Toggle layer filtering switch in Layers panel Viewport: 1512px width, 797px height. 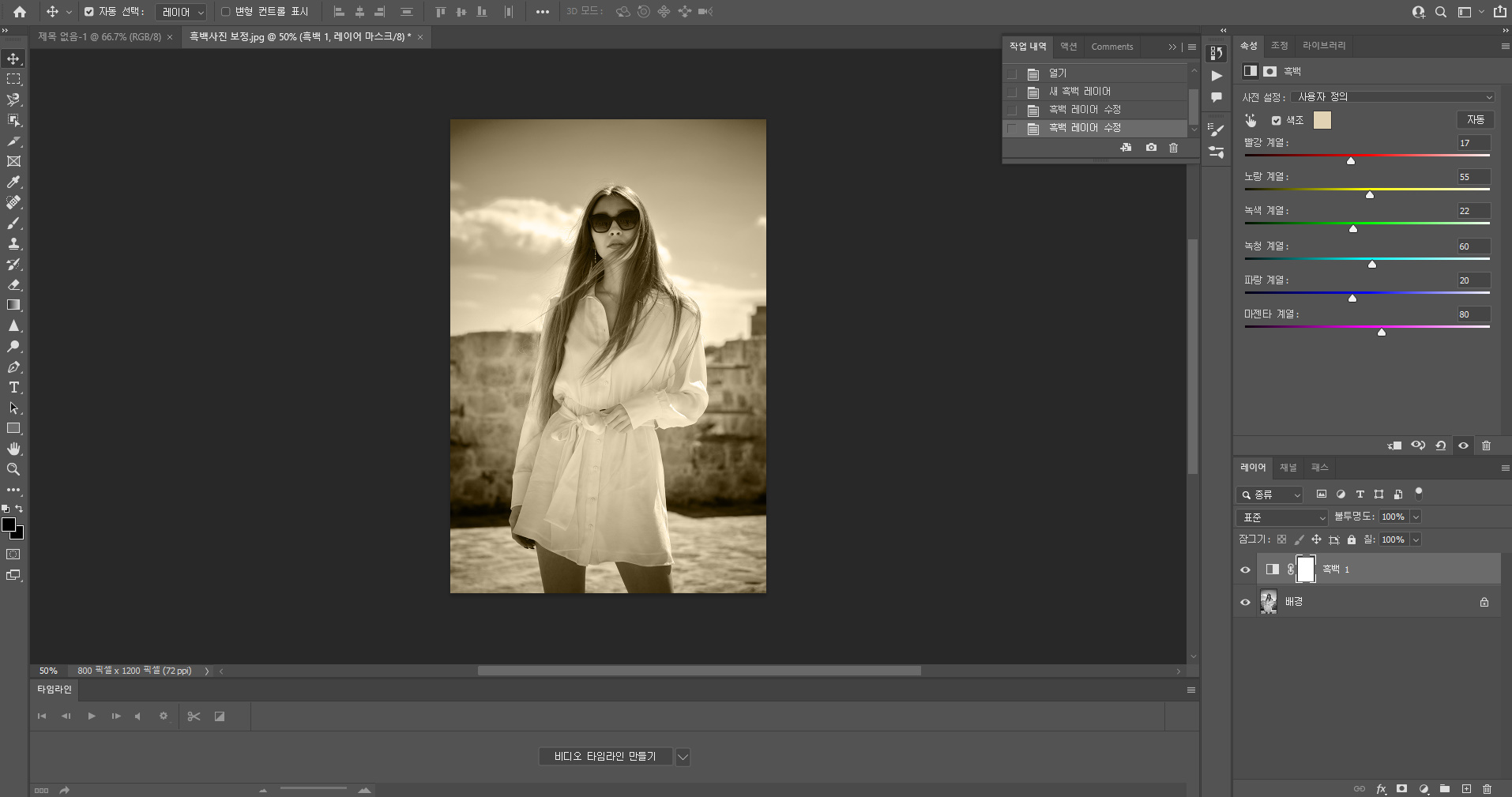pyautogui.click(x=1419, y=494)
